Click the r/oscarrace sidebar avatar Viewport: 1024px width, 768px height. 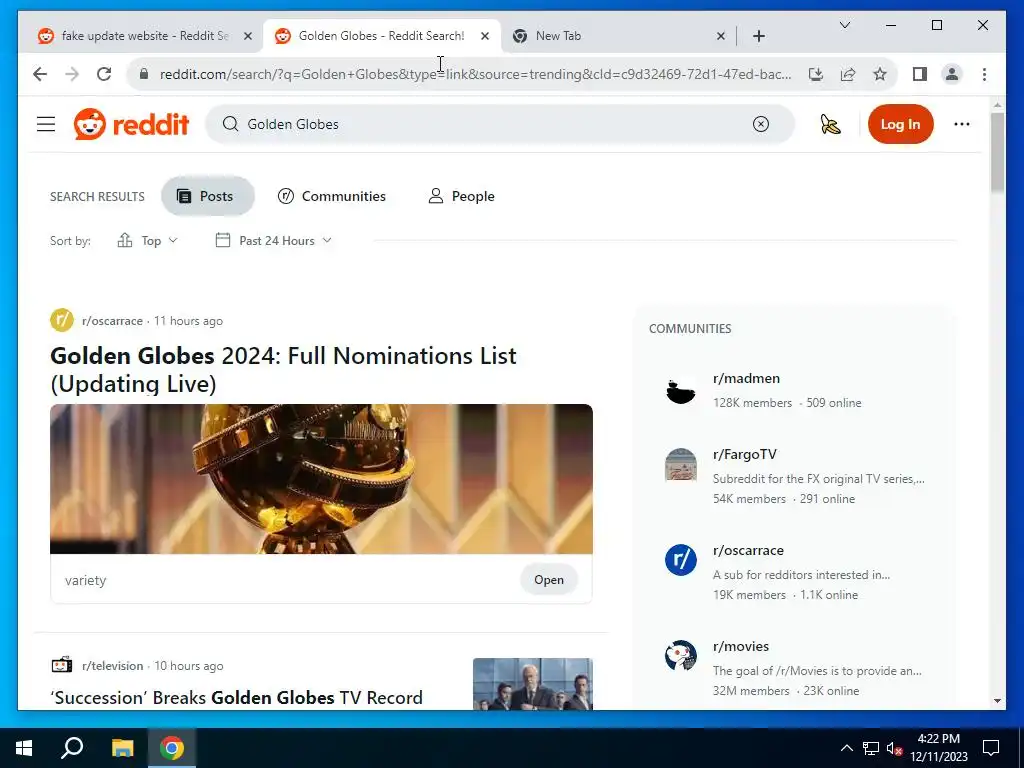(x=680, y=560)
